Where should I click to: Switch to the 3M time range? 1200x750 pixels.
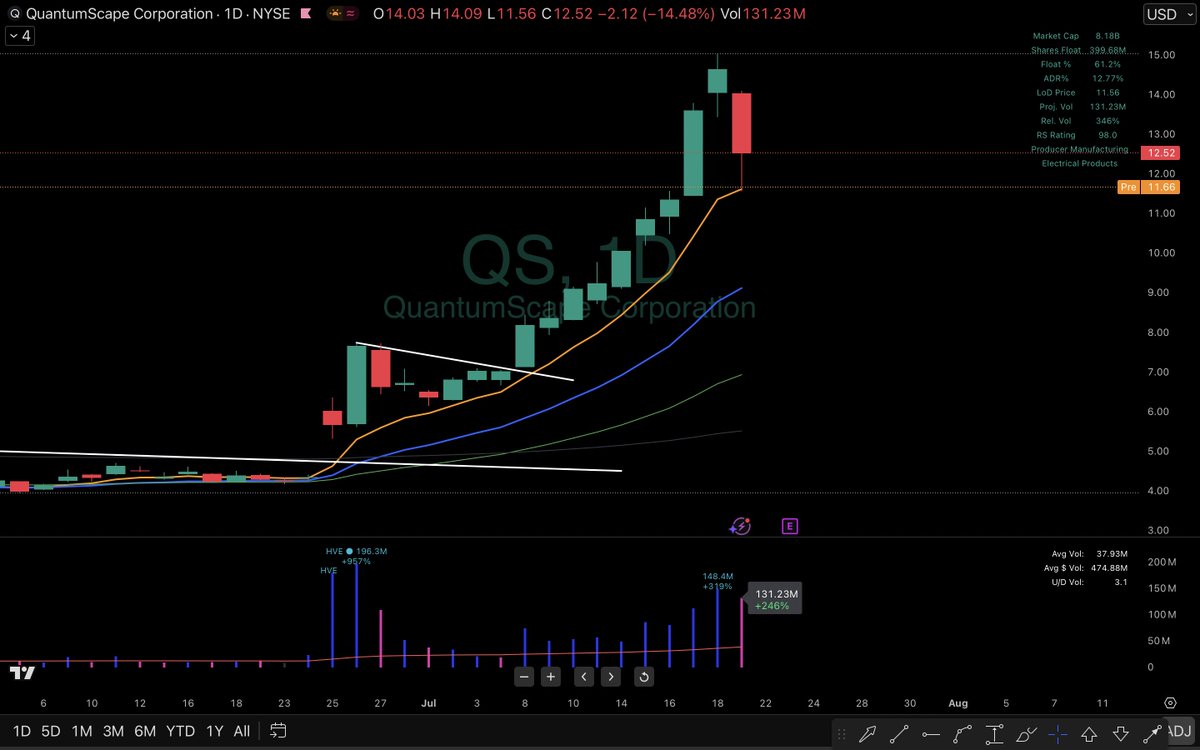[x=113, y=731]
